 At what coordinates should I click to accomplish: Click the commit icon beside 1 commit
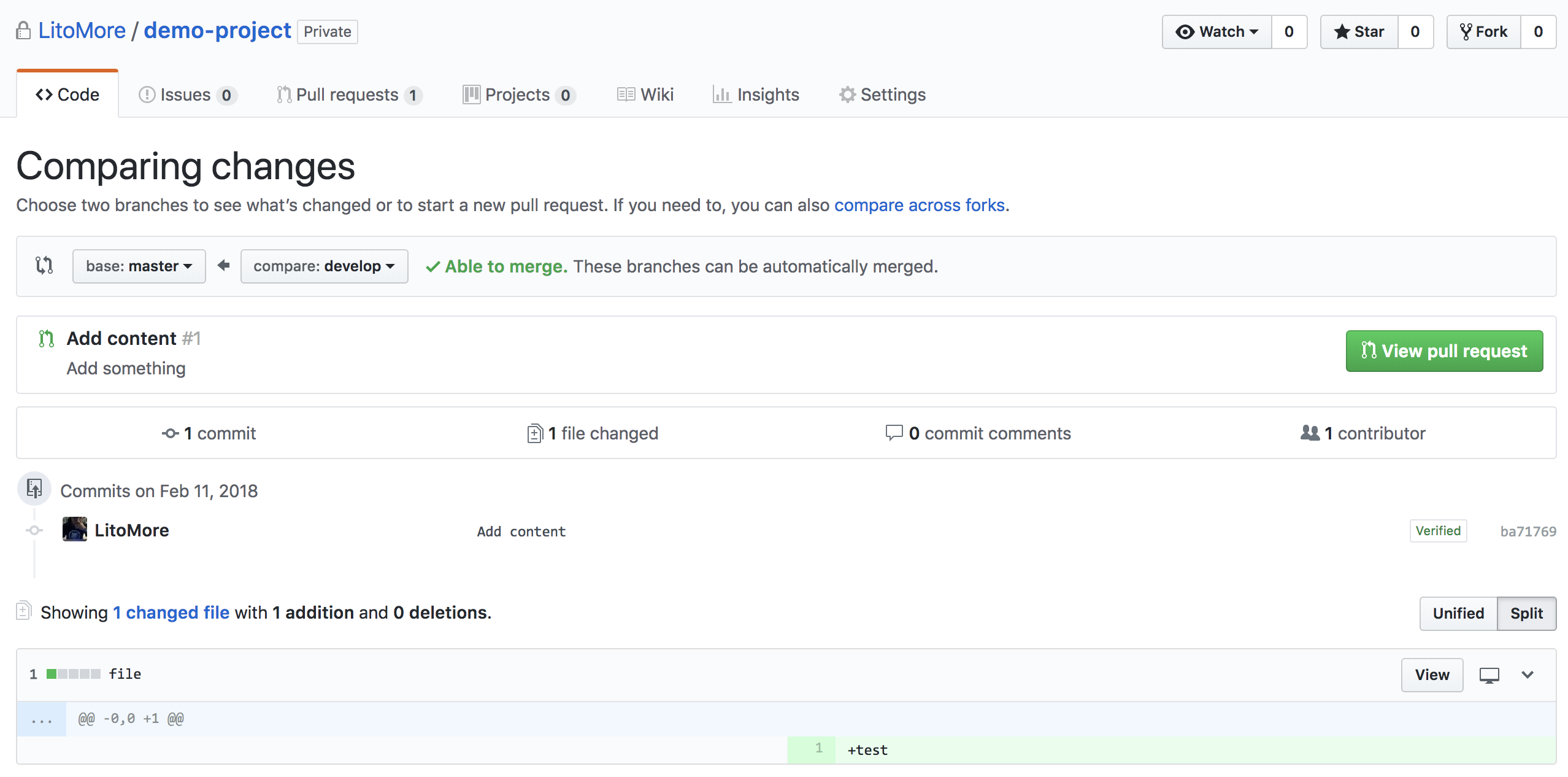pos(170,433)
